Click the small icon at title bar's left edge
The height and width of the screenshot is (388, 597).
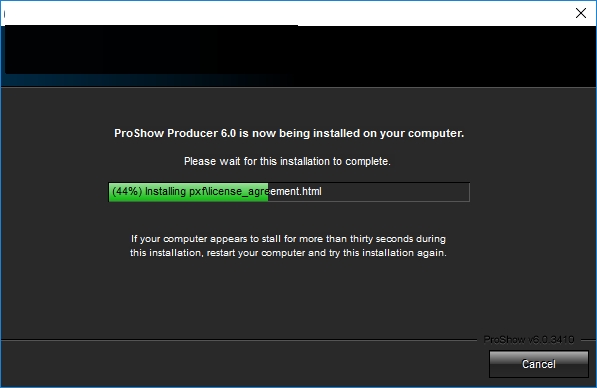[4, 14]
